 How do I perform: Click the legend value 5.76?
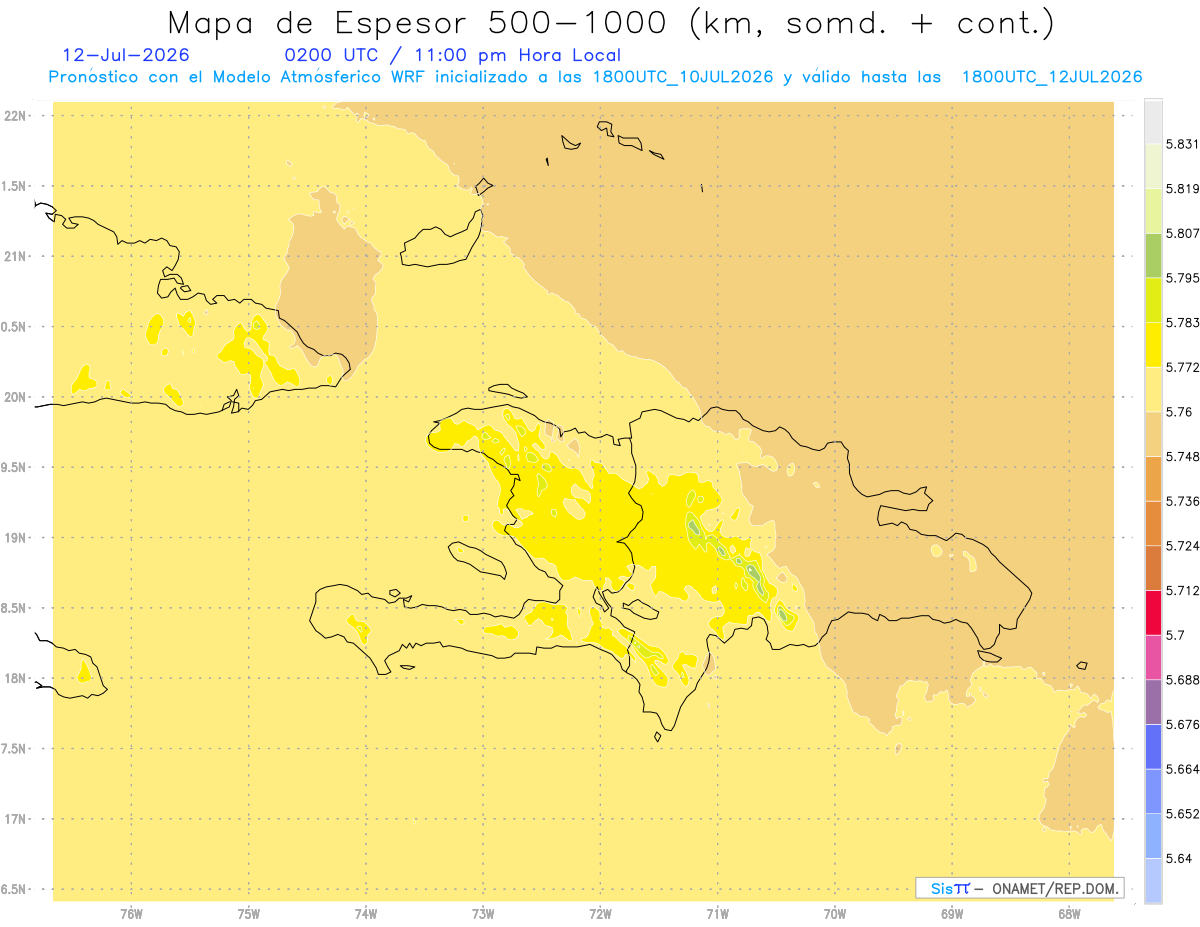click(x=1179, y=412)
